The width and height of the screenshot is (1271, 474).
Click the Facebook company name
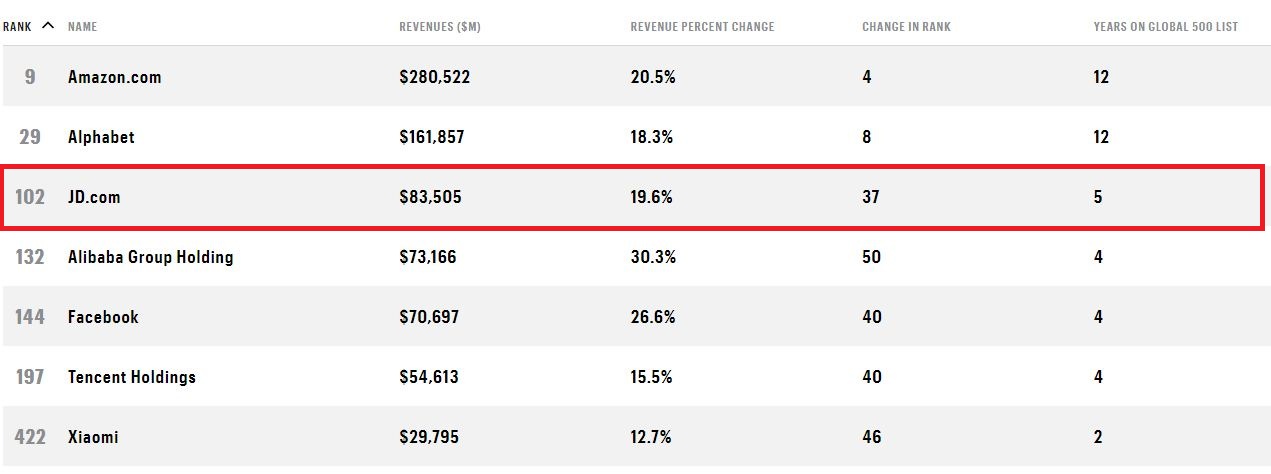(103, 317)
